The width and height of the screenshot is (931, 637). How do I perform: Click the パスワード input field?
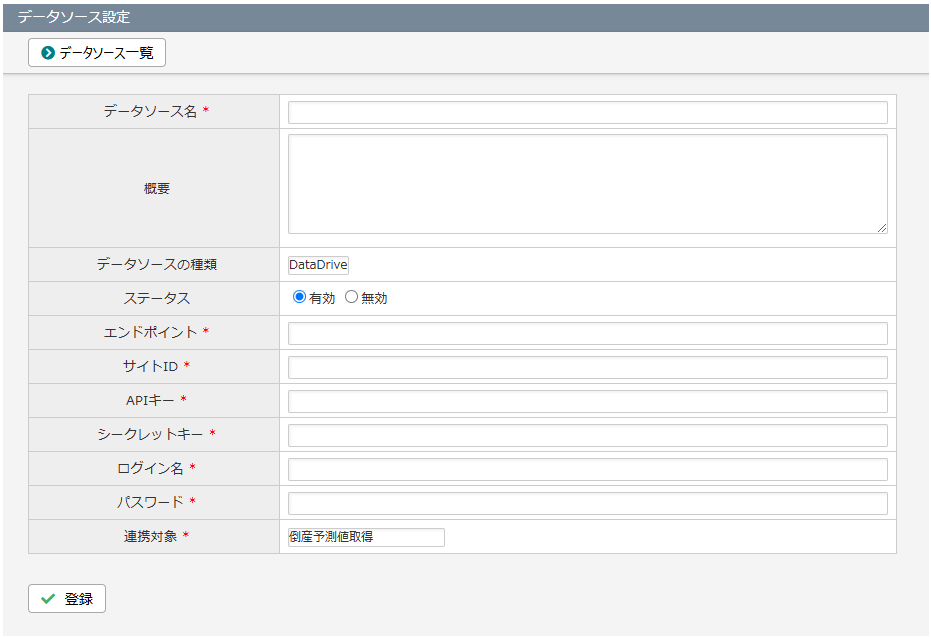(587, 503)
